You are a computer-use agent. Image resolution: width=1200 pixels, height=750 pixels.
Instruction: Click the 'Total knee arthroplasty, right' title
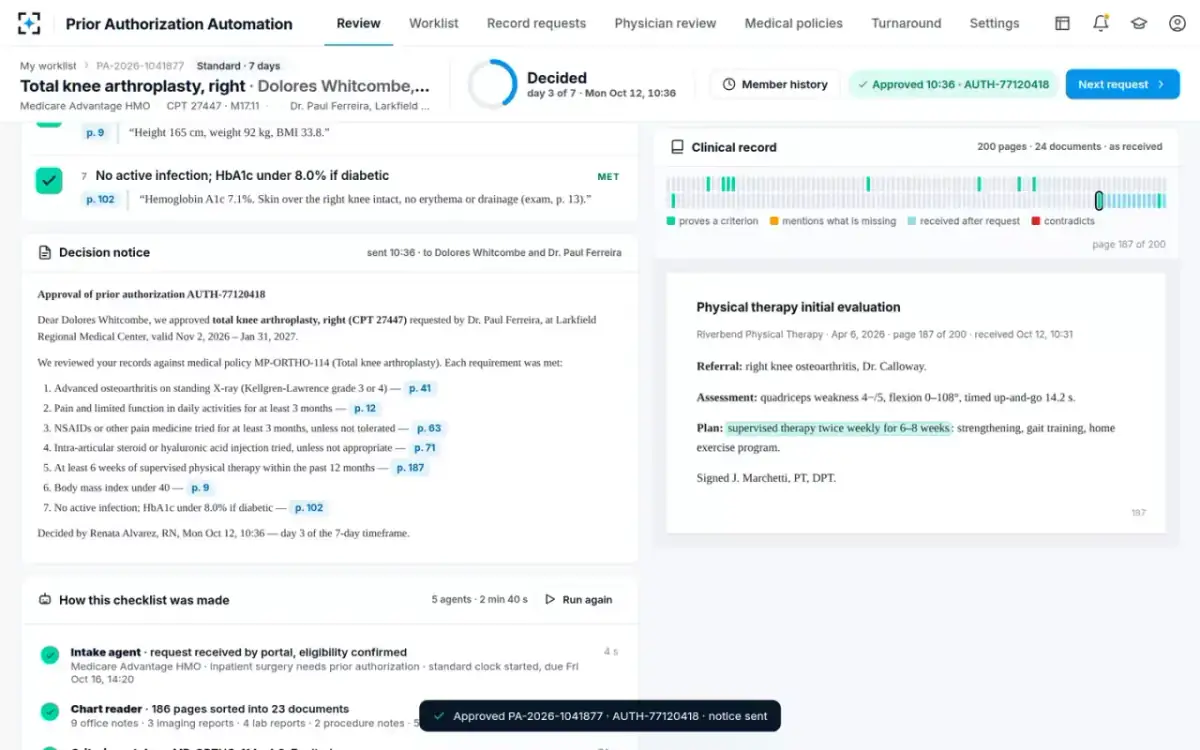click(x=132, y=86)
